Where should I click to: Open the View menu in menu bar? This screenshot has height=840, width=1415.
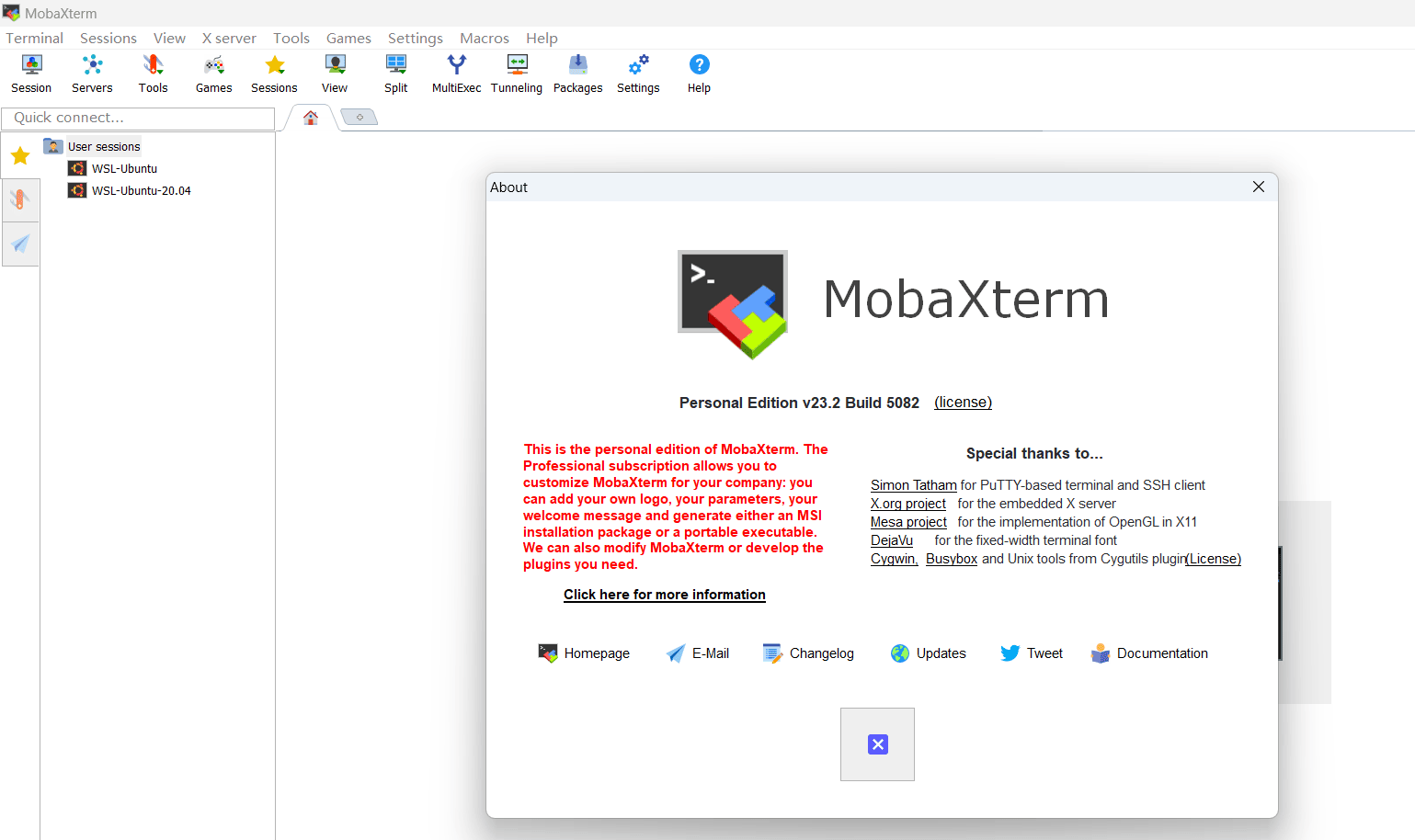[x=169, y=38]
